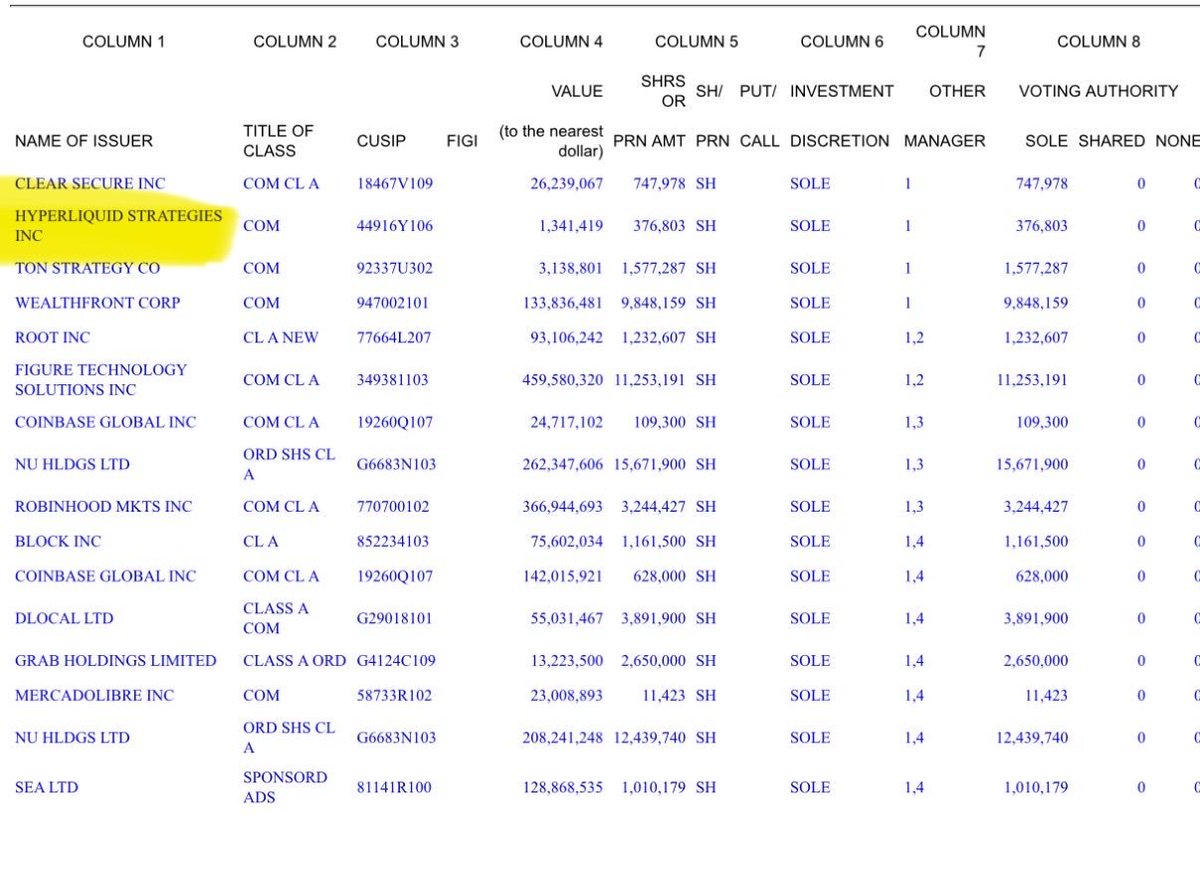Screen dimensions: 1200x890
Task: Select the CLEAR SECURE INC issuer name
Action: 90,184
